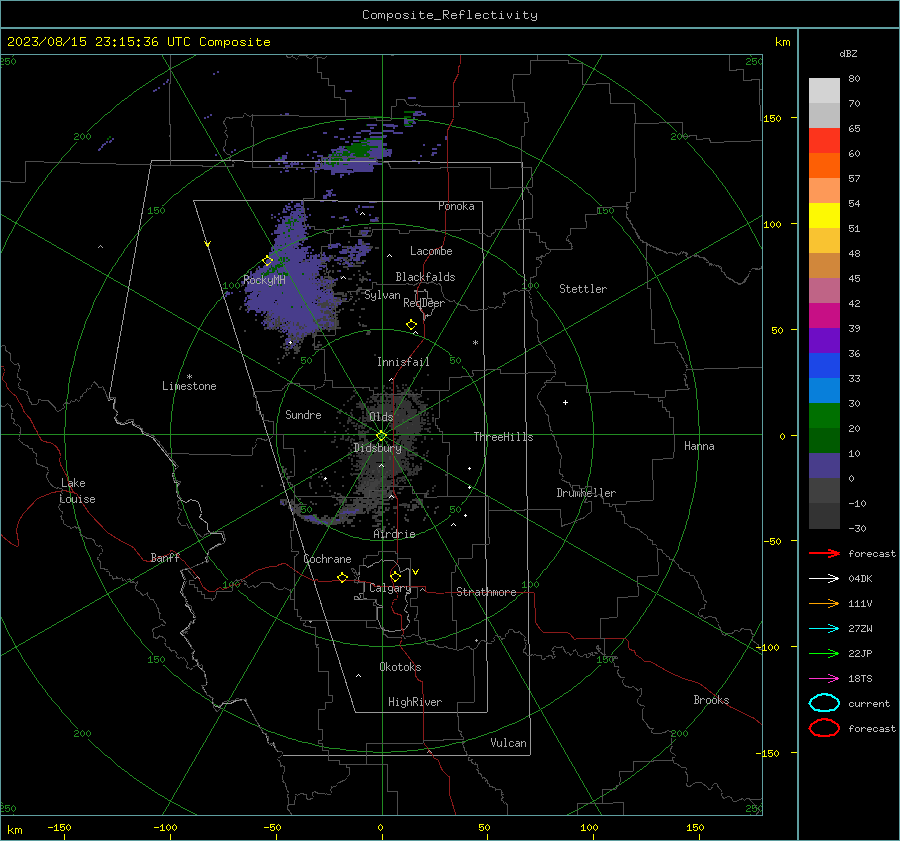Screen dimensions: 900x841
Task: Click the yellow diamond marker near RockyMH
Action: pyautogui.click(x=267, y=261)
